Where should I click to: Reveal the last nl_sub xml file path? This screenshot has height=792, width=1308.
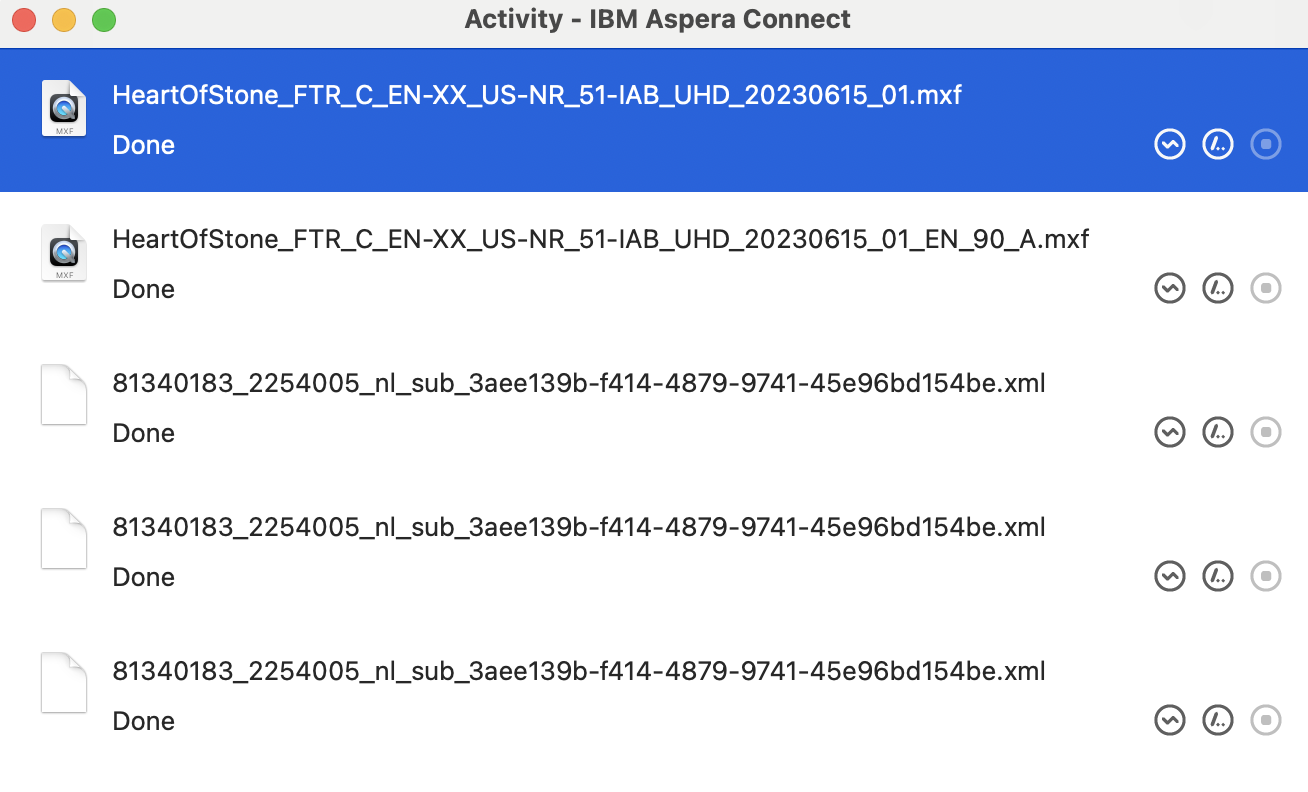click(1217, 721)
